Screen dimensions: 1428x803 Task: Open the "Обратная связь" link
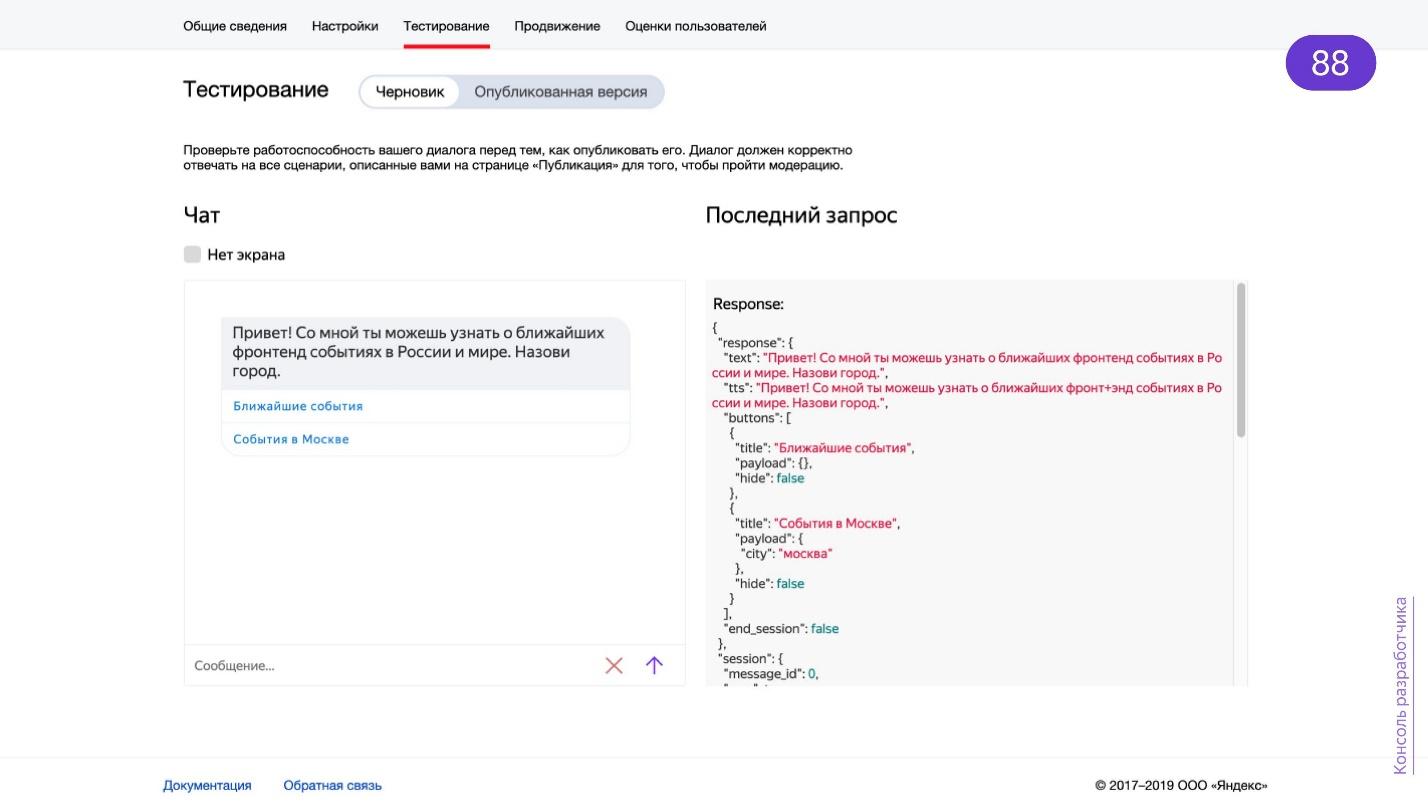coord(332,785)
